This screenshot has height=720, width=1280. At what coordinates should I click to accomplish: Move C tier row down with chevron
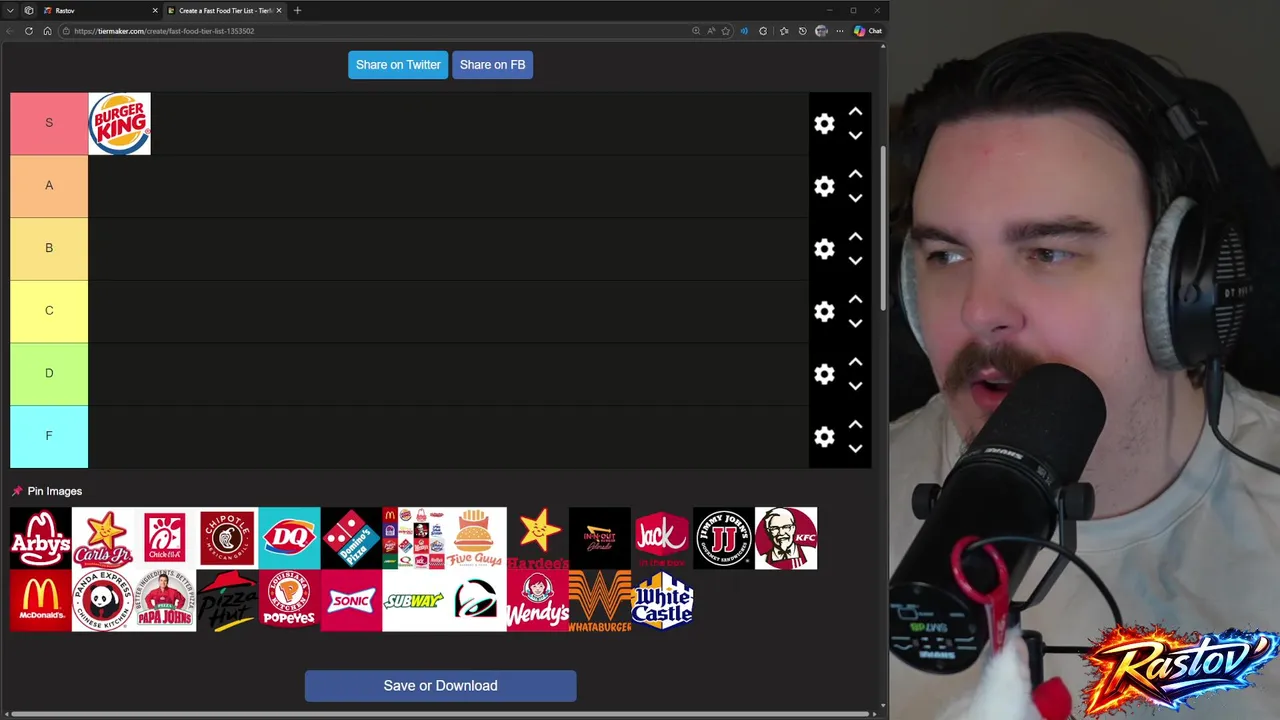click(855, 324)
